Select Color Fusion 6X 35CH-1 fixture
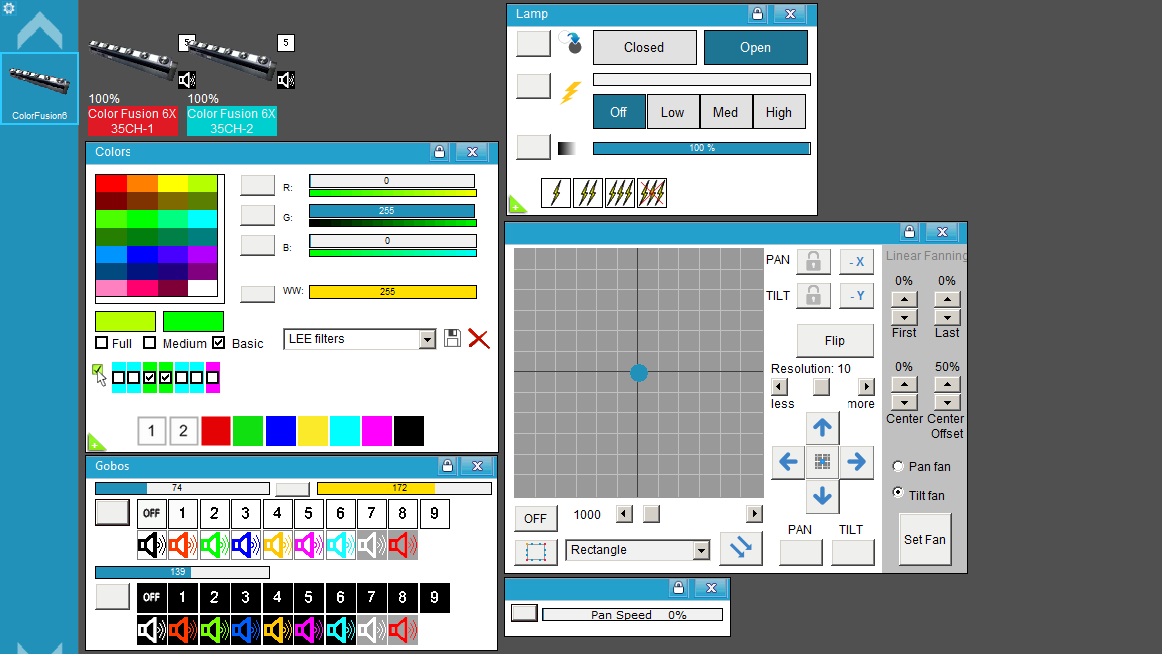The width and height of the screenshot is (1162, 654). [132, 121]
